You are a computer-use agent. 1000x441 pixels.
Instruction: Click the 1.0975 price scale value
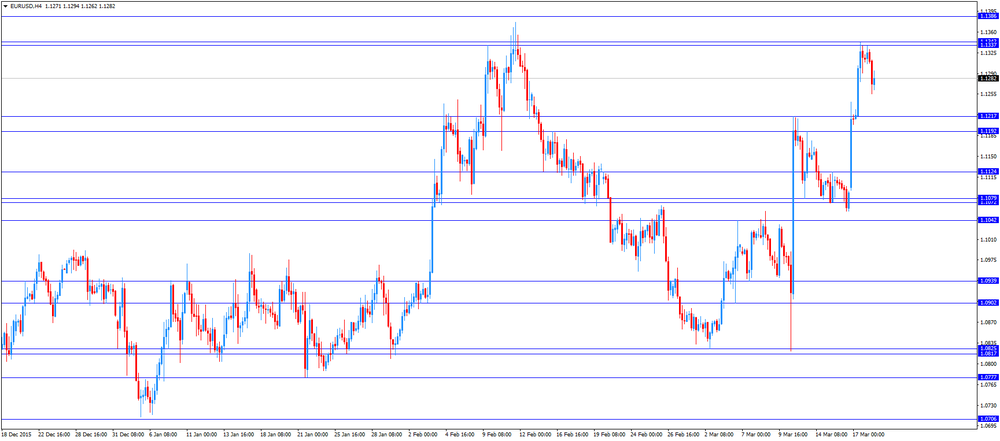click(x=989, y=260)
